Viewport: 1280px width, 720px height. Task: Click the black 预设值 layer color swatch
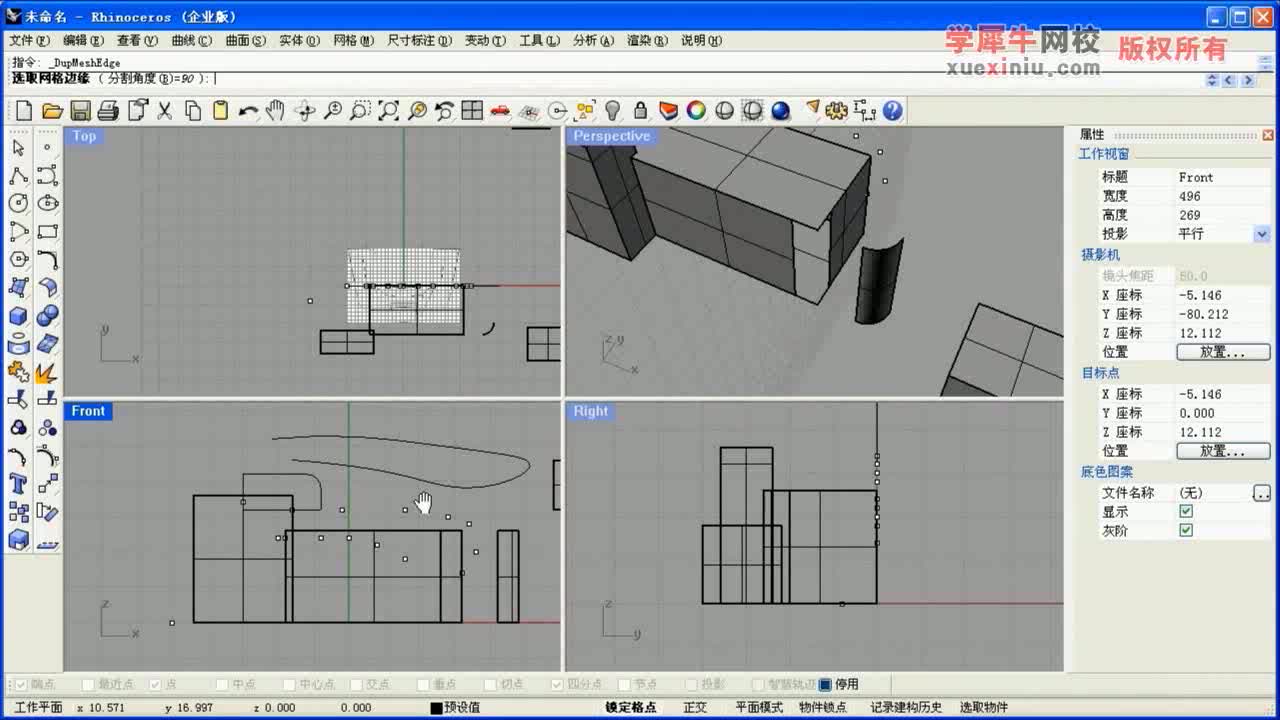click(x=436, y=708)
